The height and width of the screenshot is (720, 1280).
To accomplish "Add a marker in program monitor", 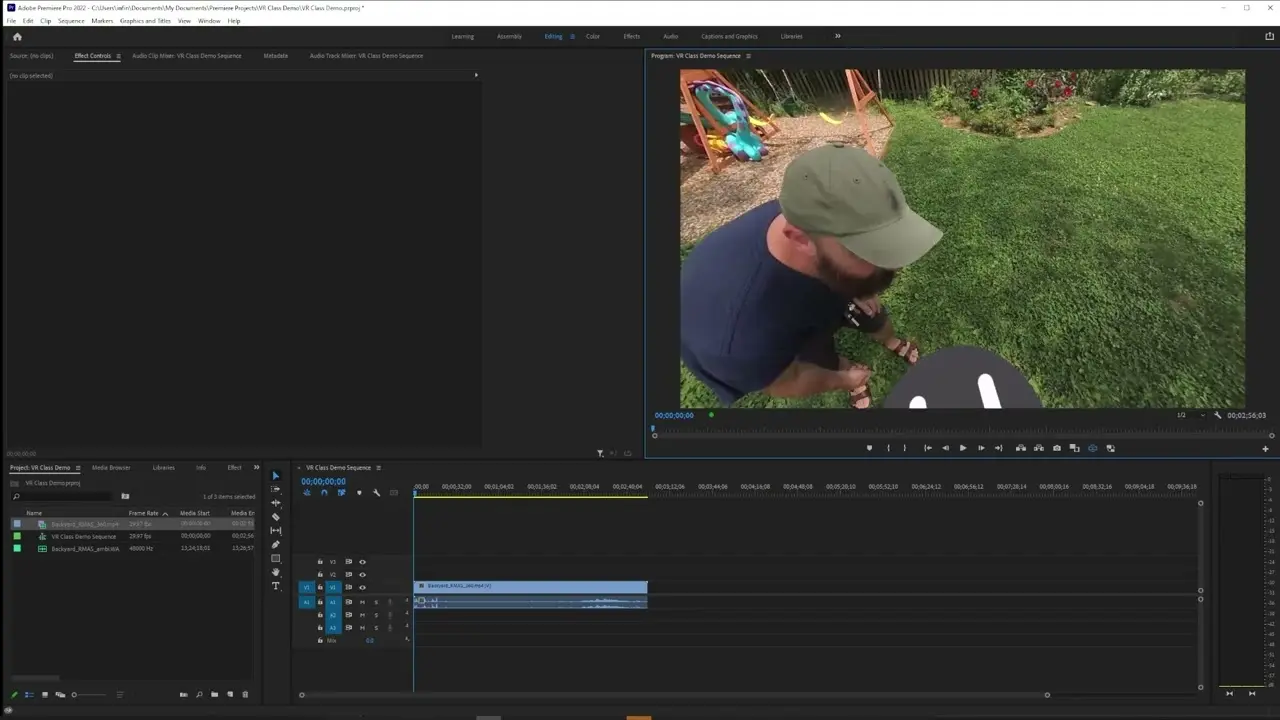I will click(x=869, y=448).
